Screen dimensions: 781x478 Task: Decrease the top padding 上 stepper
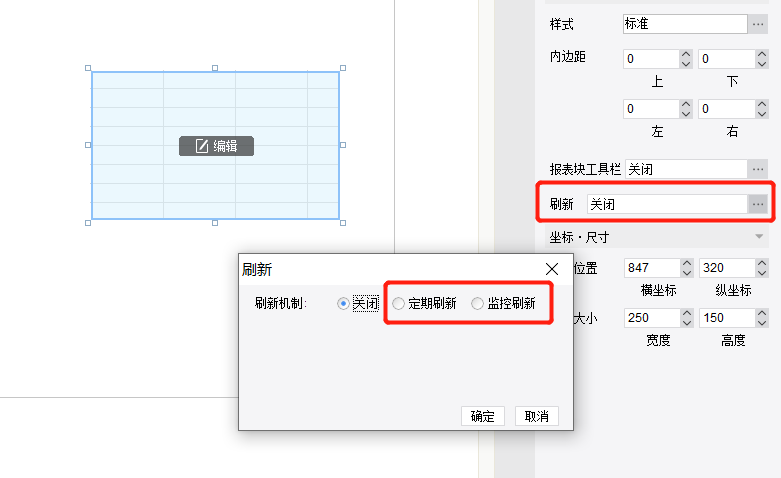[686, 64]
